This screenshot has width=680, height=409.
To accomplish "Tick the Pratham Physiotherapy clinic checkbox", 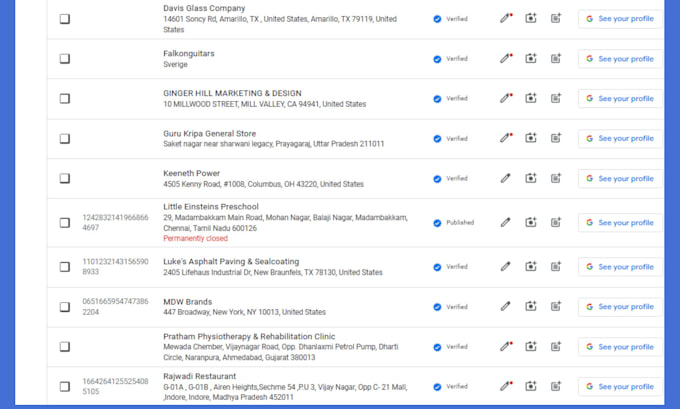I will 65,347.
